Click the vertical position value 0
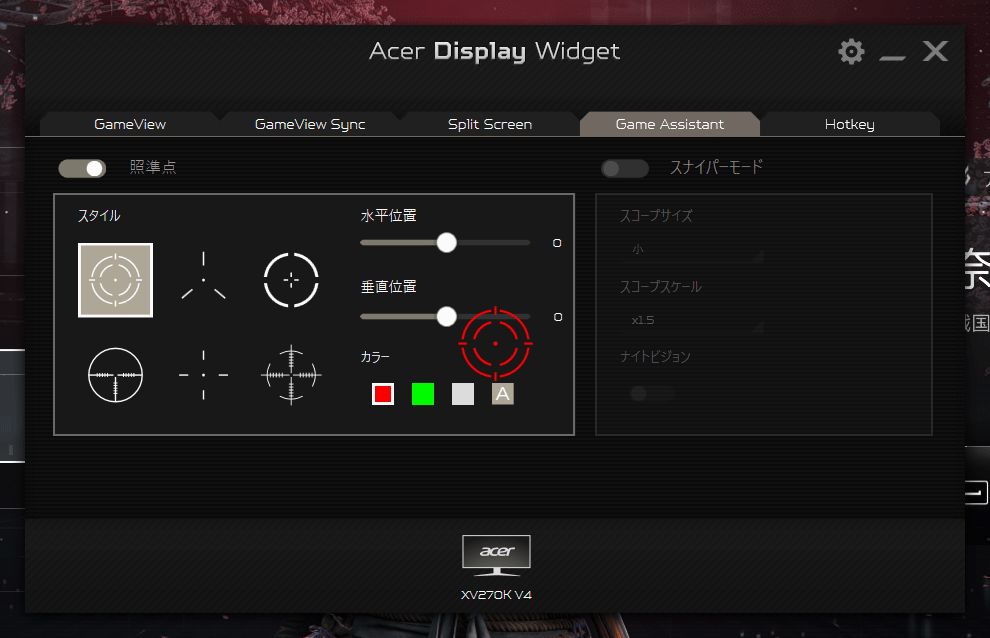 click(558, 317)
